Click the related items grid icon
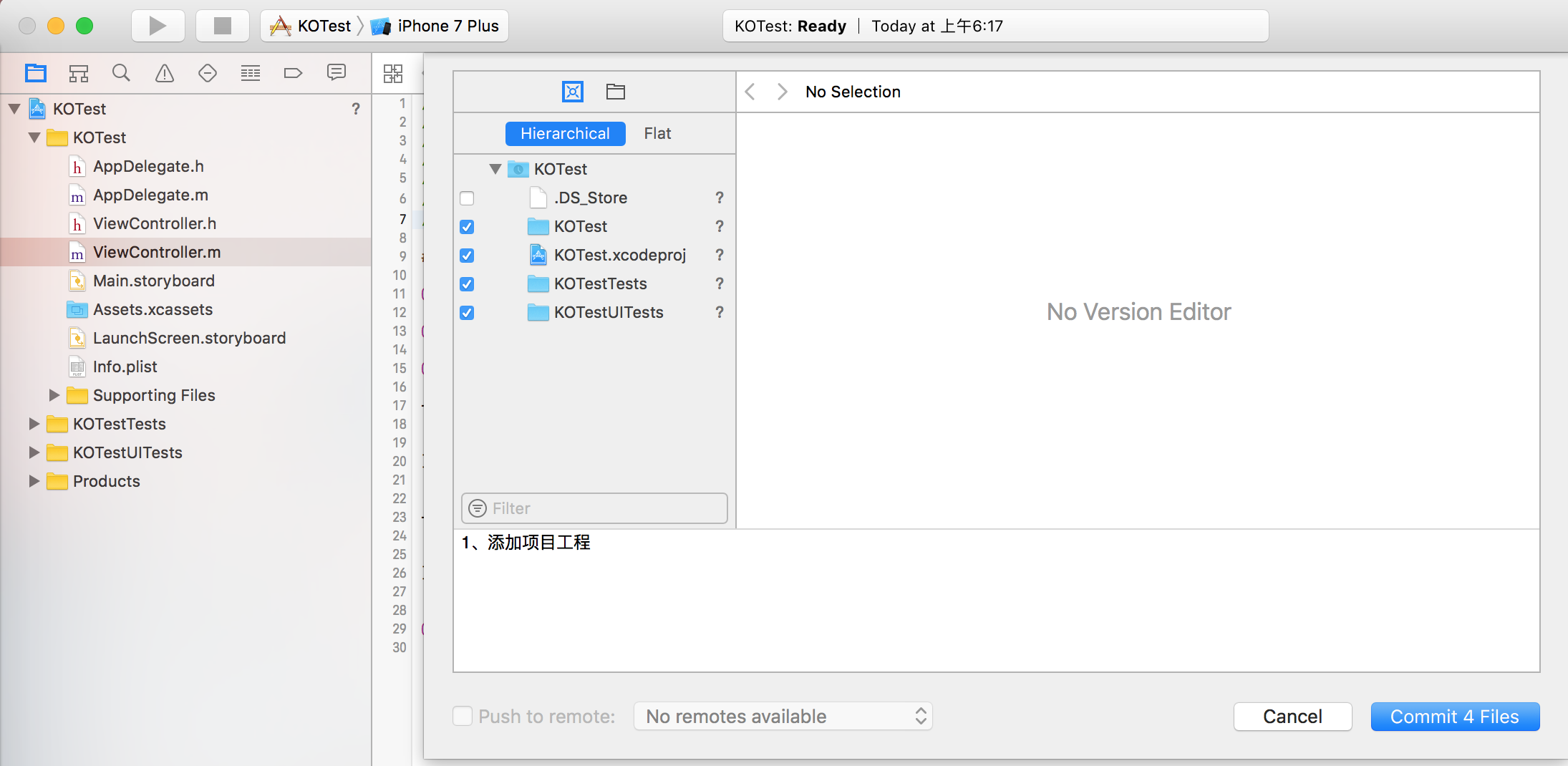 (x=393, y=73)
